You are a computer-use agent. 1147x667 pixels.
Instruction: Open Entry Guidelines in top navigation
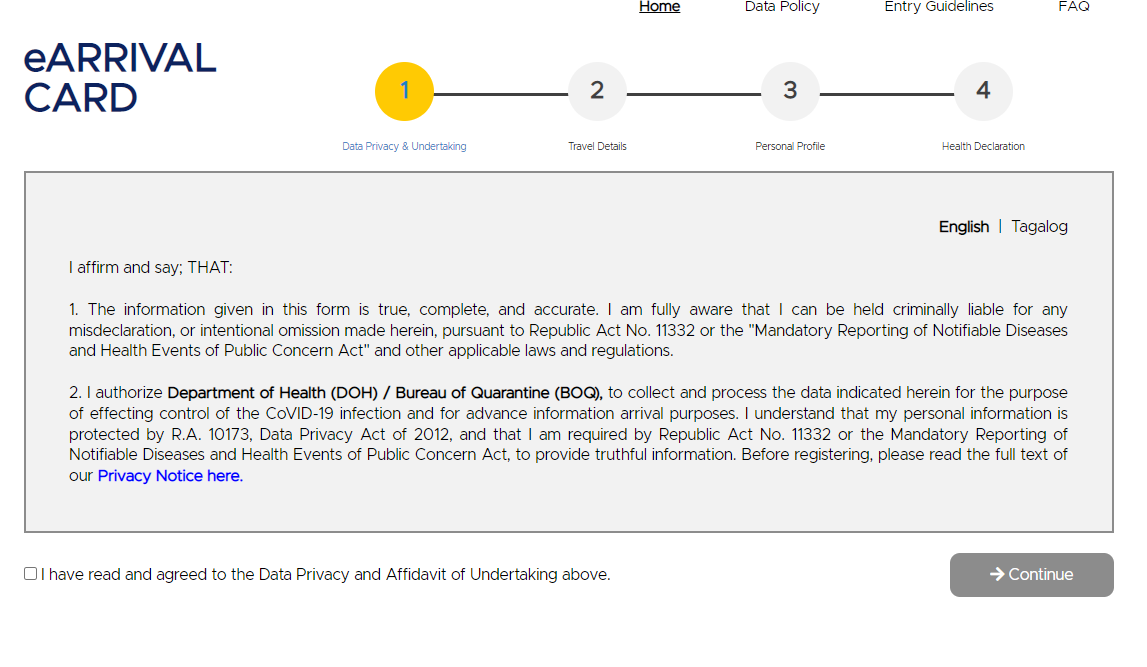pos(939,7)
